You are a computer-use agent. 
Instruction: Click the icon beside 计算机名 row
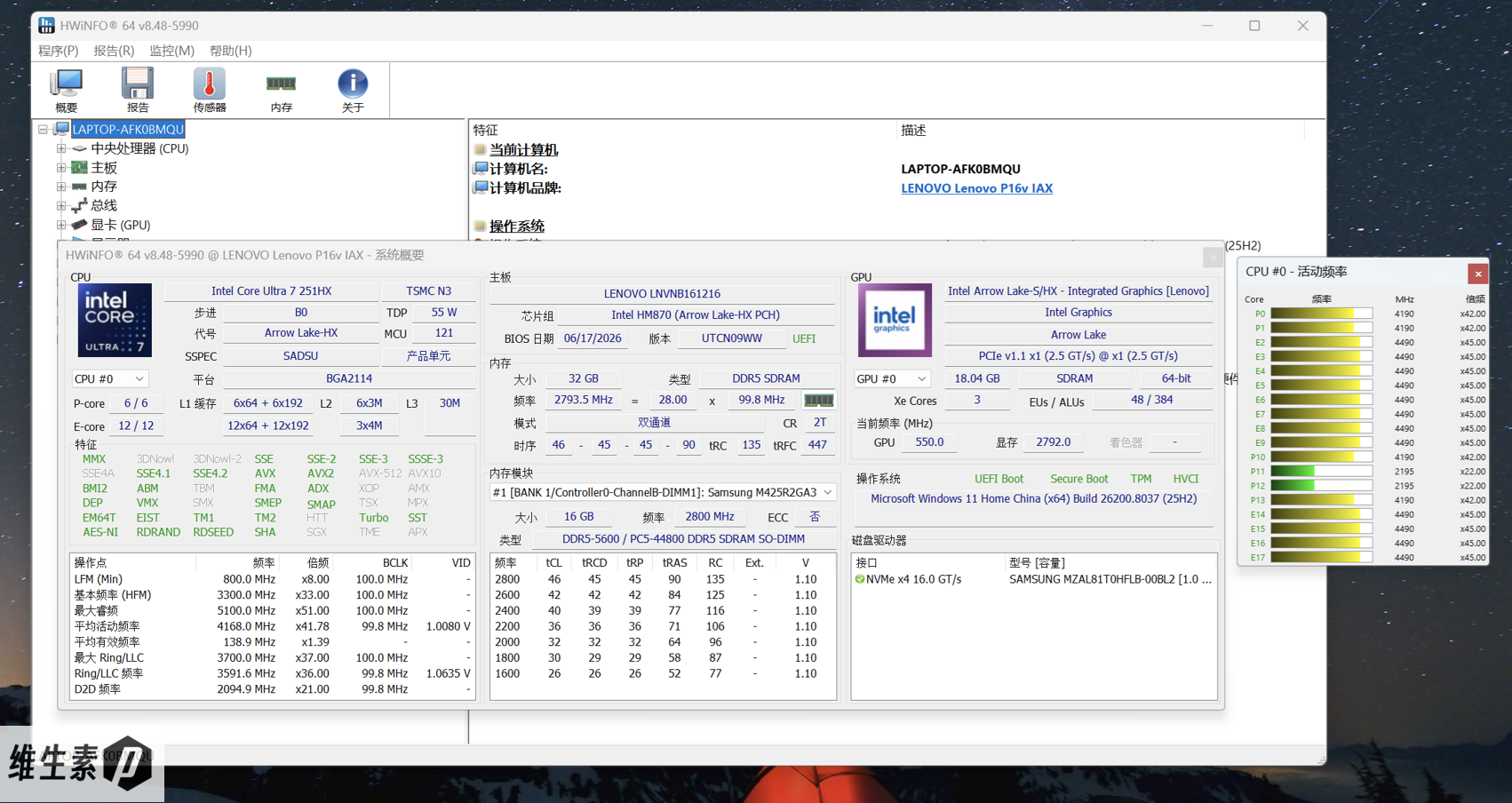tap(481, 169)
